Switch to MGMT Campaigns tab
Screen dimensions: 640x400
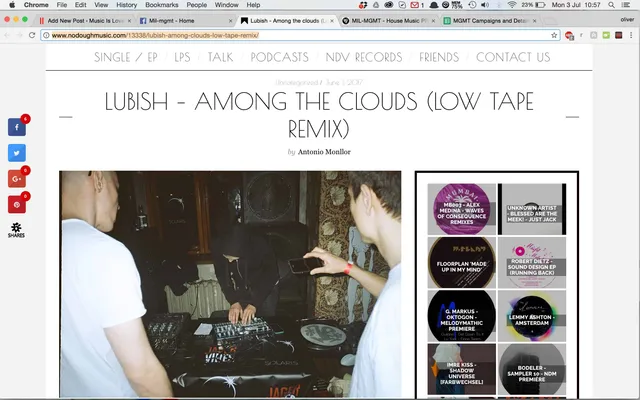click(490, 20)
